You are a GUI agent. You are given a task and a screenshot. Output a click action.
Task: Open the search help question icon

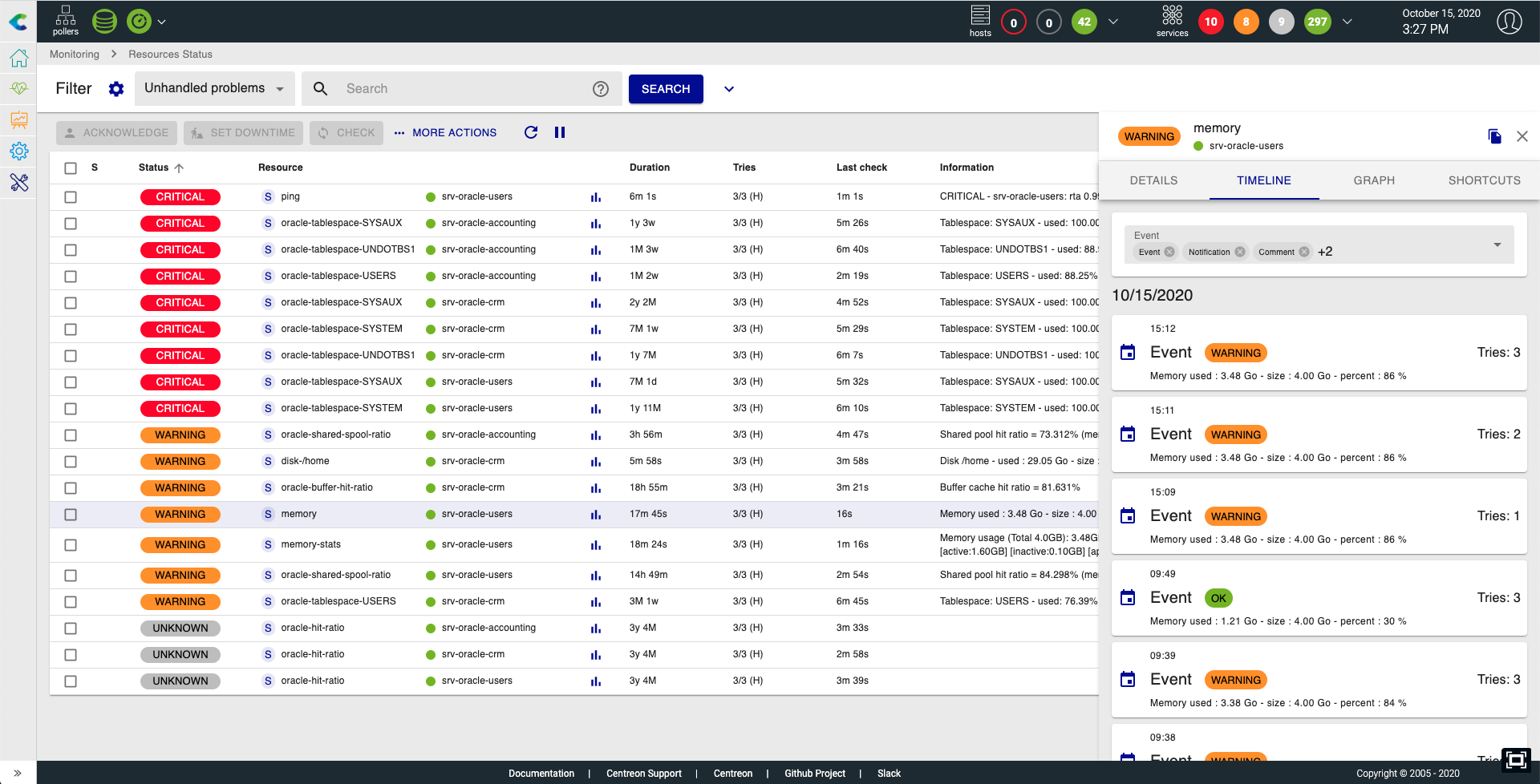point(601,89)
